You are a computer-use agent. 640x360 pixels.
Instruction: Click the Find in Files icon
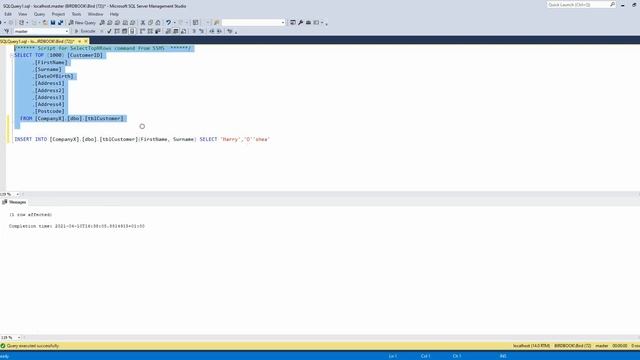pos(216,22)
